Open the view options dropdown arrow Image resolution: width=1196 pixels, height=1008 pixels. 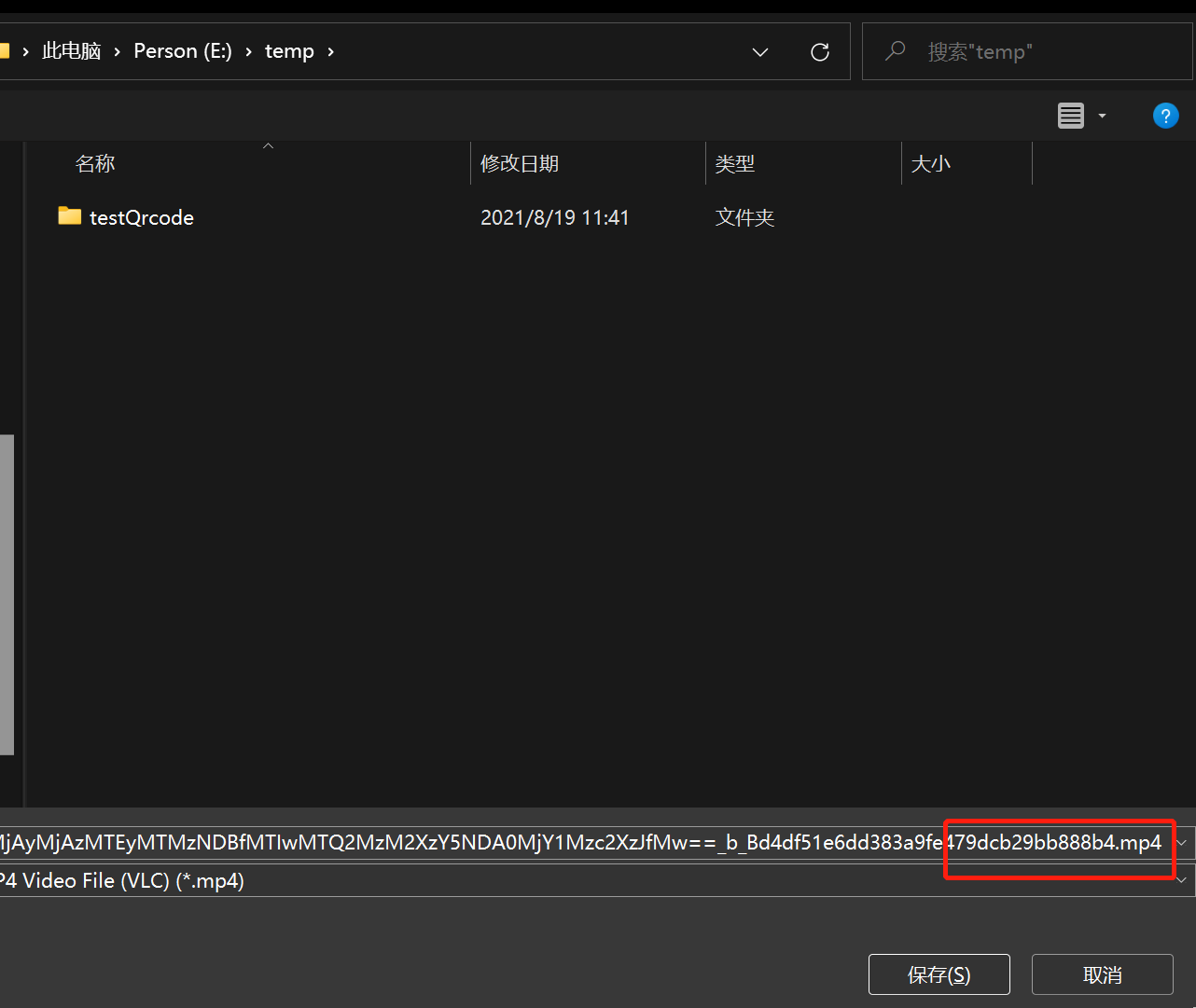tap(1102, 116)
